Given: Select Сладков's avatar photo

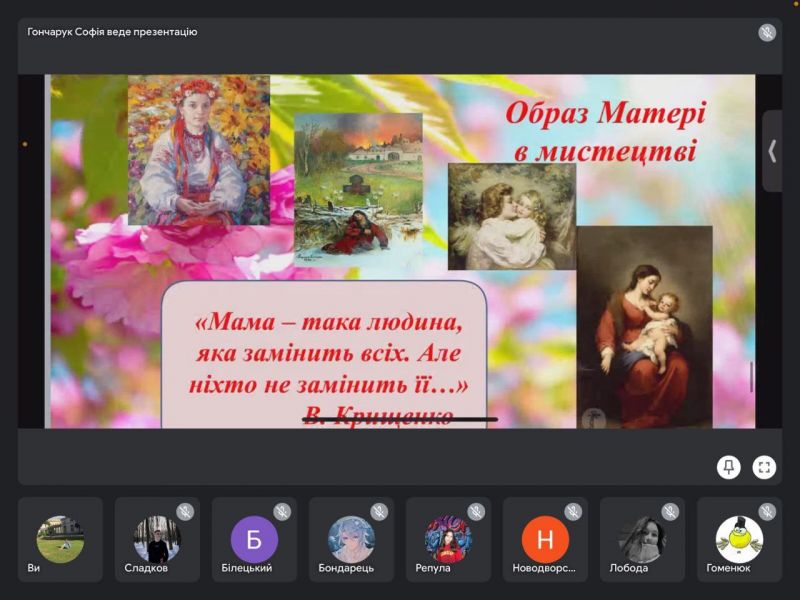Looking at the screenshot, I should [157, 539].
